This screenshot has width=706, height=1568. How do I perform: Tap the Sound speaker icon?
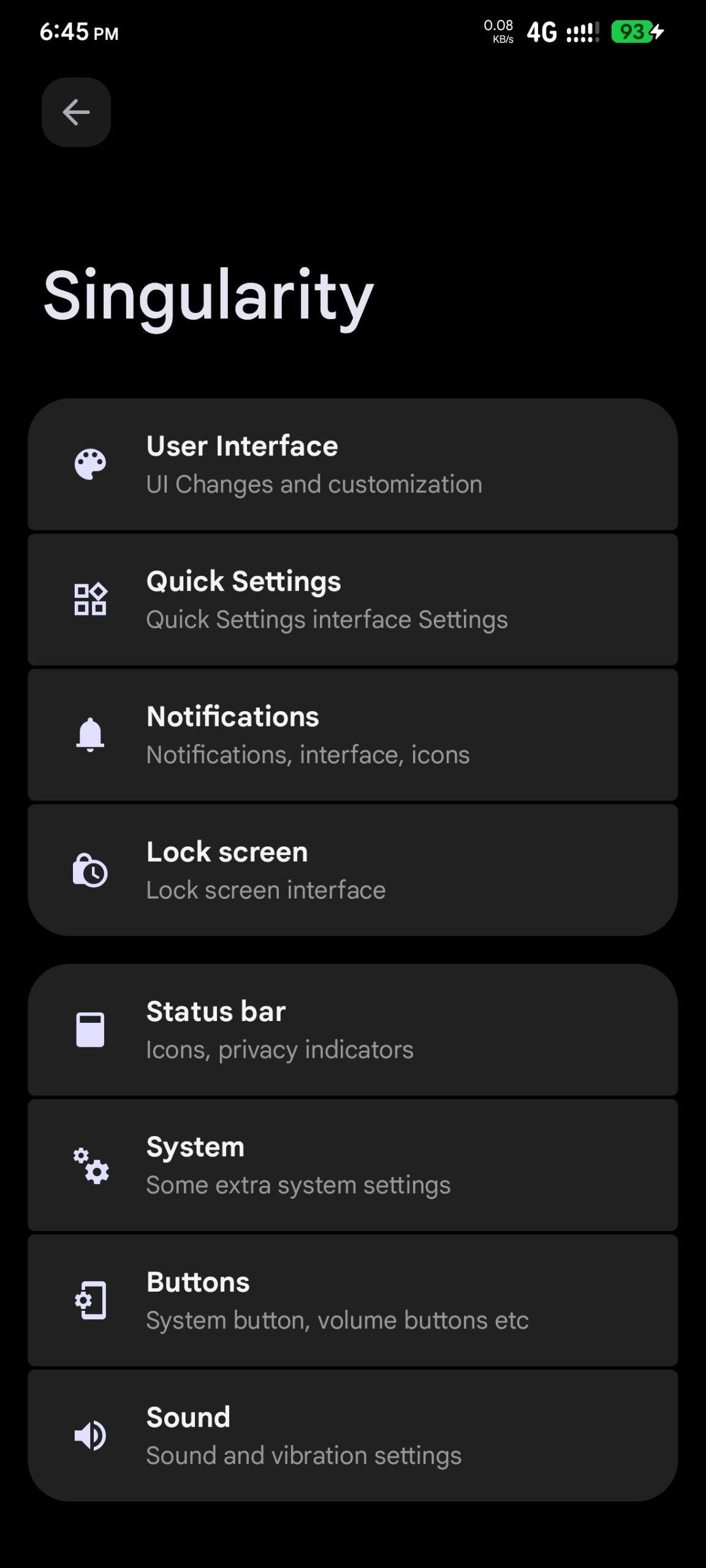[x=90, y=1435]
